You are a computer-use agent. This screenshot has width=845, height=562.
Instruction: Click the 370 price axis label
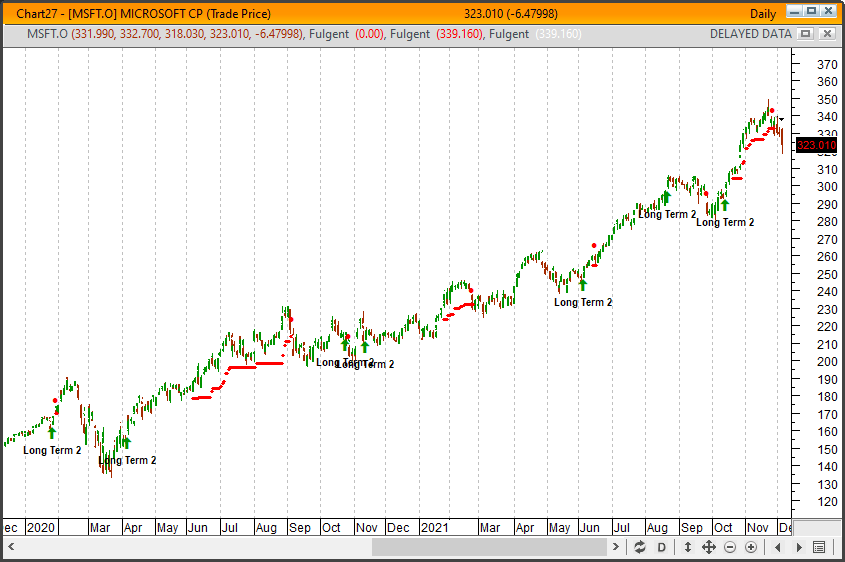pyautogui.click(x=827, y=64)
